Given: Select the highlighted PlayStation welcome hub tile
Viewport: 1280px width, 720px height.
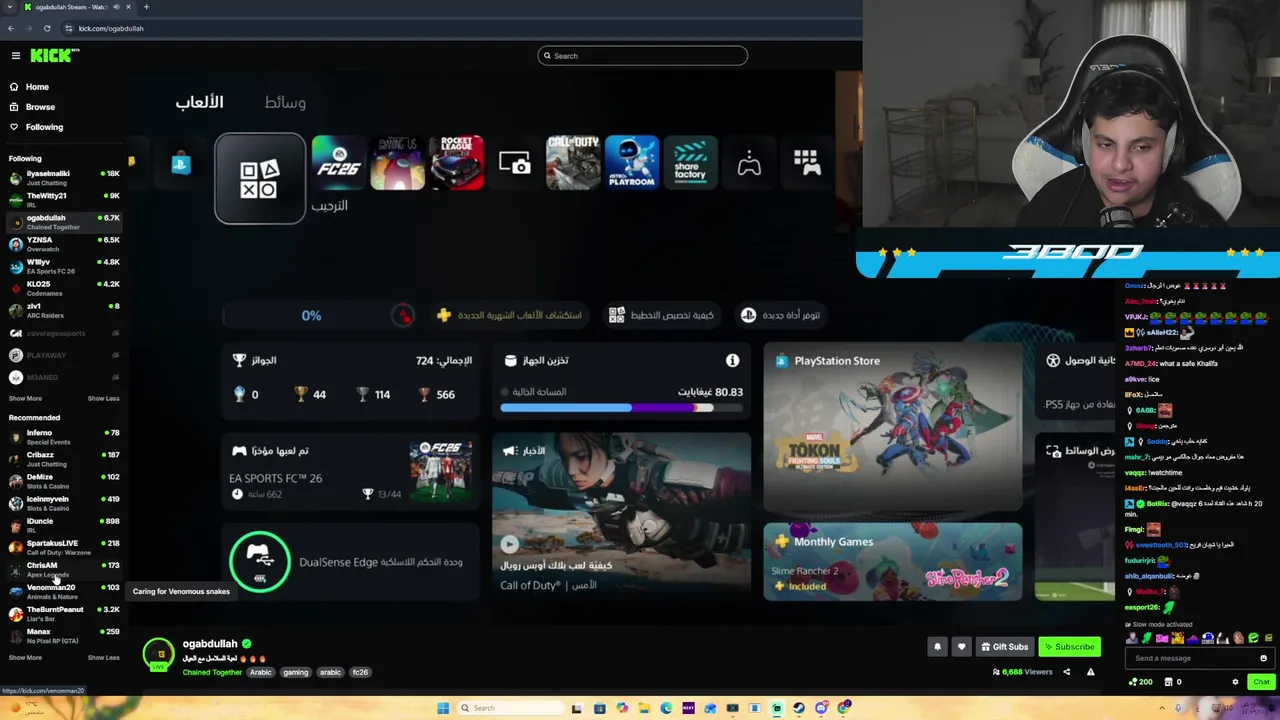Looking at the screenshot, I should click(260, 178).
